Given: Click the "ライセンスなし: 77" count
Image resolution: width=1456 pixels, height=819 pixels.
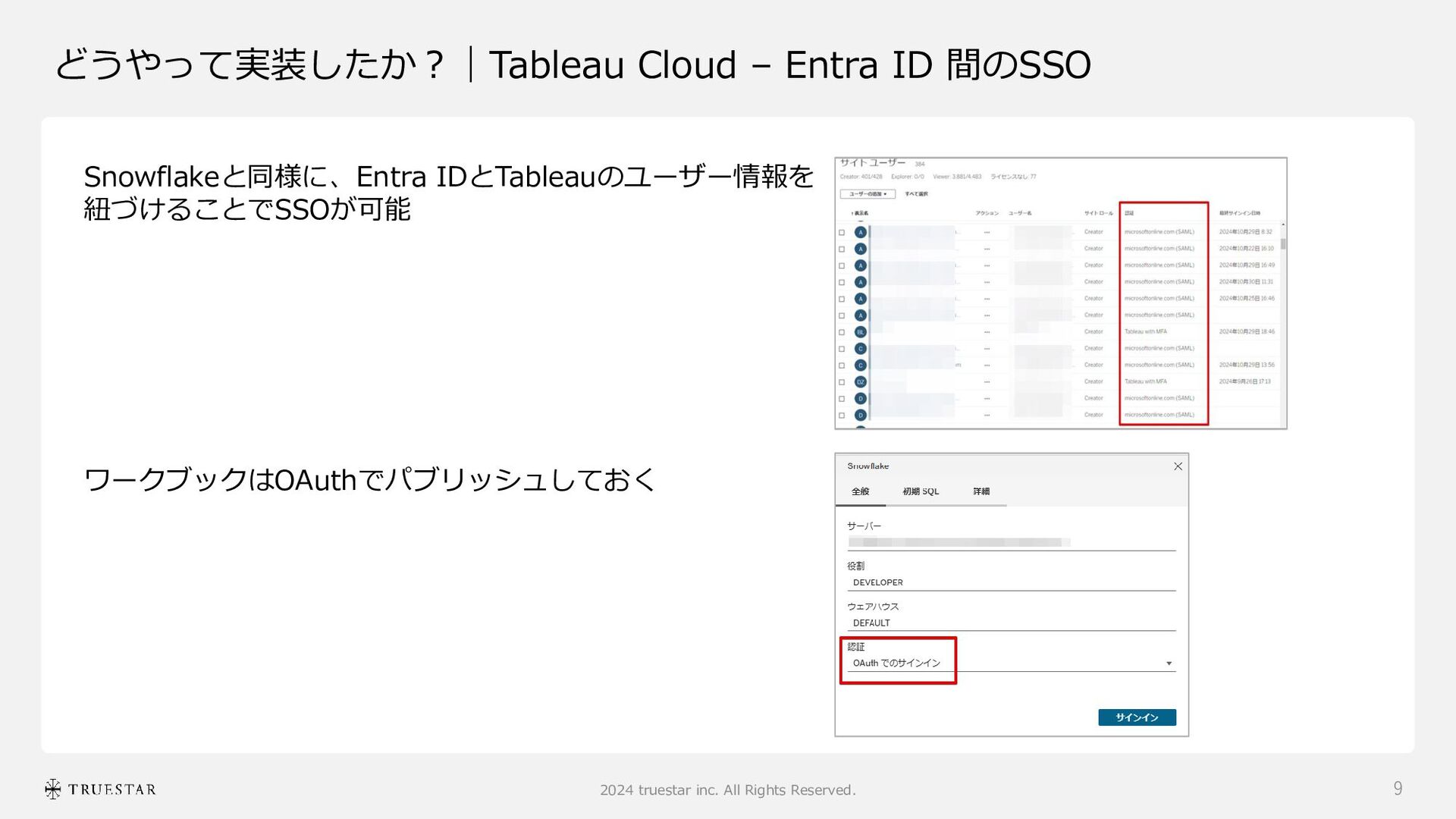Looking at the screenshot, I should [1013, 177].
